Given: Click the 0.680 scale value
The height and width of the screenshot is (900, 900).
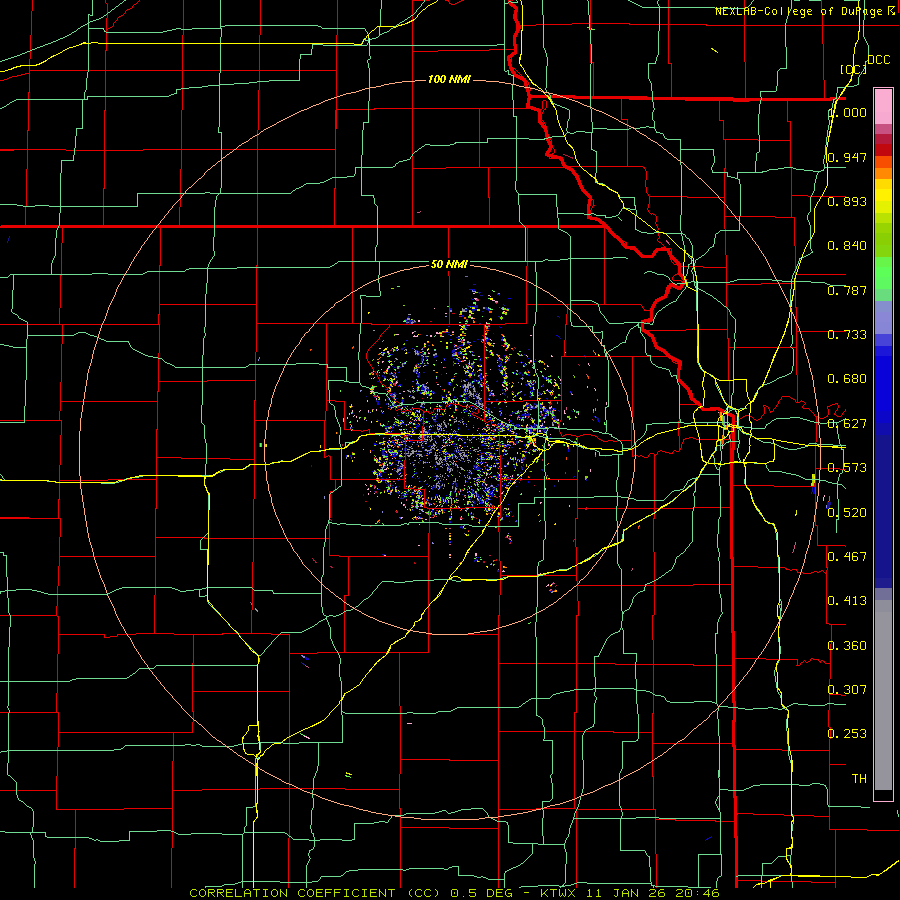Looking at the screenshot, I should click(x=847, y=379).
